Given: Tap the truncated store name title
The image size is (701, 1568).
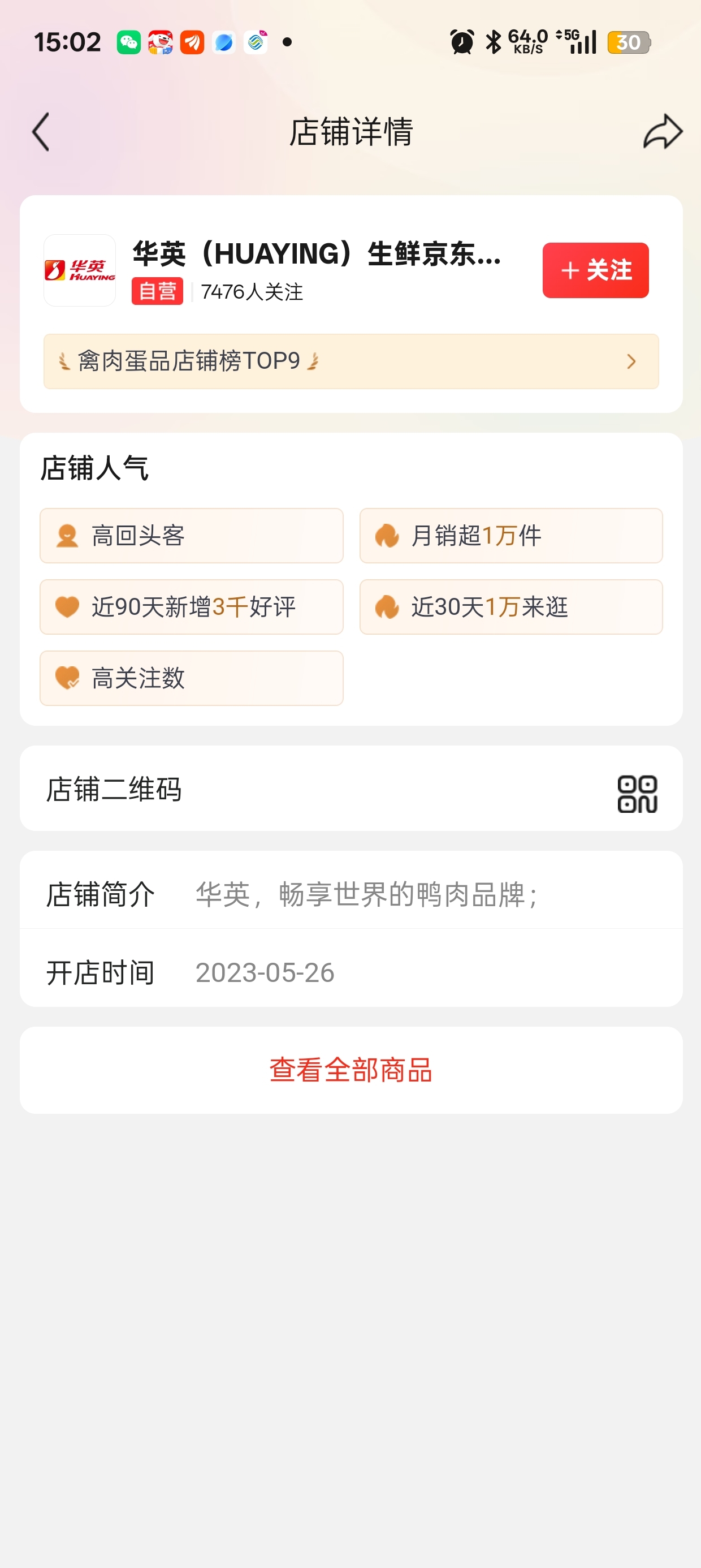Looking at the screenshot, I should (317, 255).
